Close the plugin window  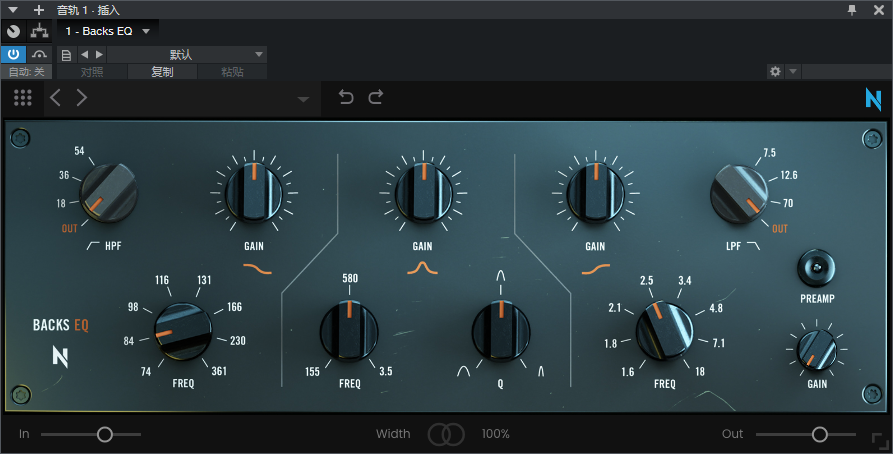coord(879,10)
